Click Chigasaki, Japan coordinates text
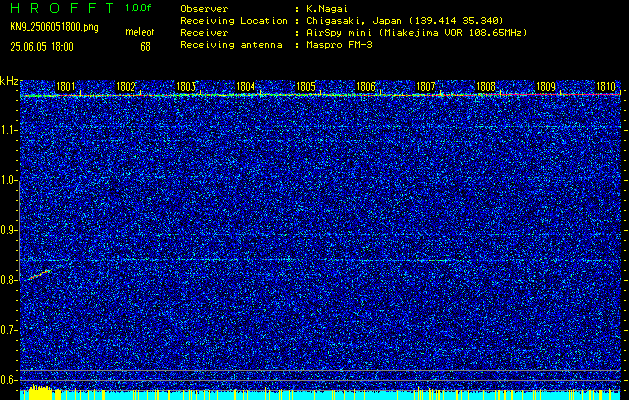The height and width of the screenshot is (400, 629). (x=404, y=21)
